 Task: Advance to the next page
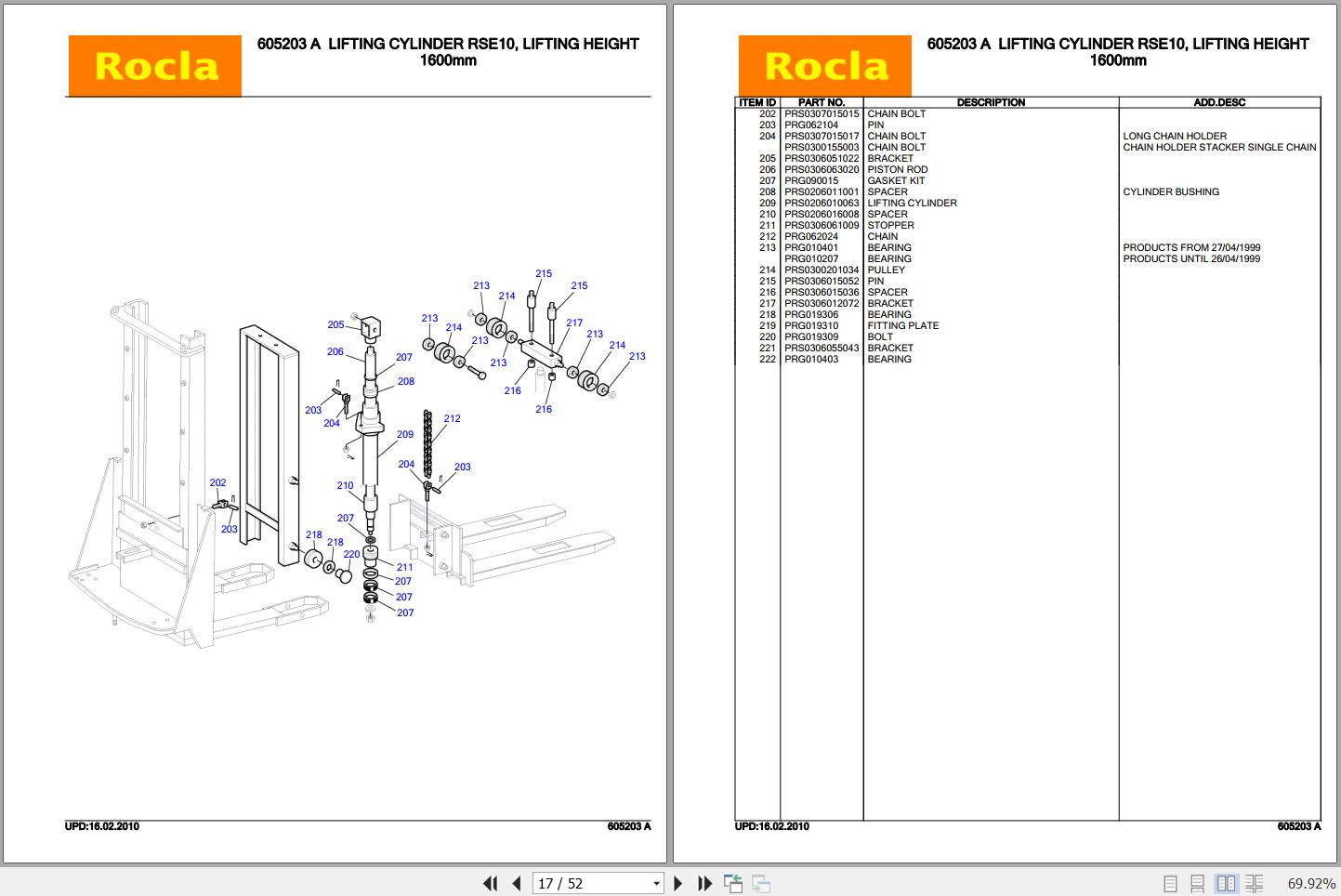coord(678,883)
